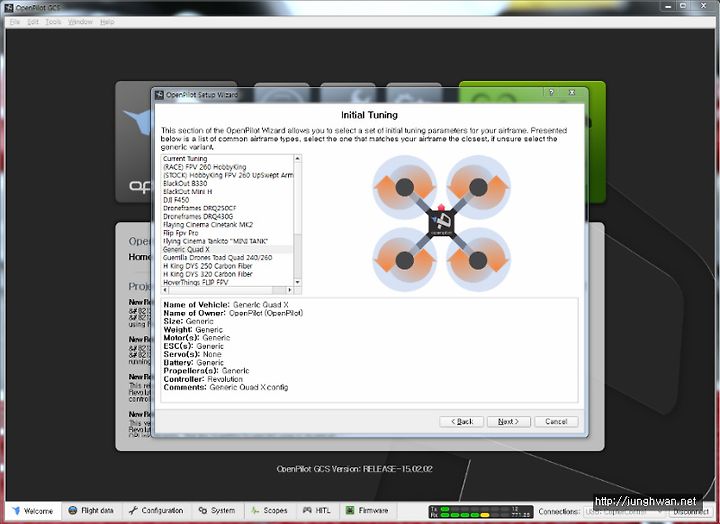Open the Firmware tab
Image resolution: width=720 pixels, height=524 pixels.
pos(367,511)
